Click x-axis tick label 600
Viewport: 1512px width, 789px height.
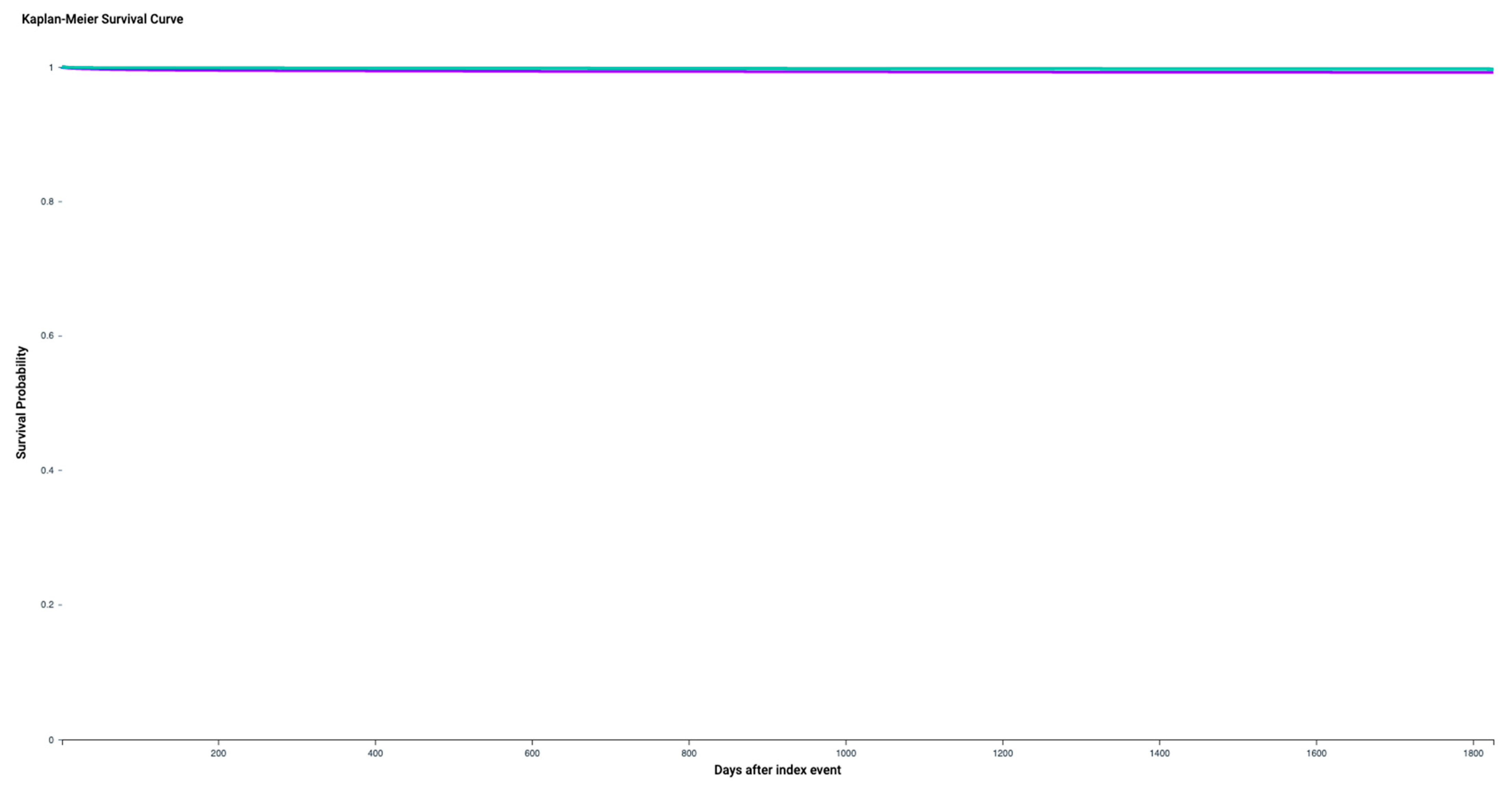click(532, 753)
